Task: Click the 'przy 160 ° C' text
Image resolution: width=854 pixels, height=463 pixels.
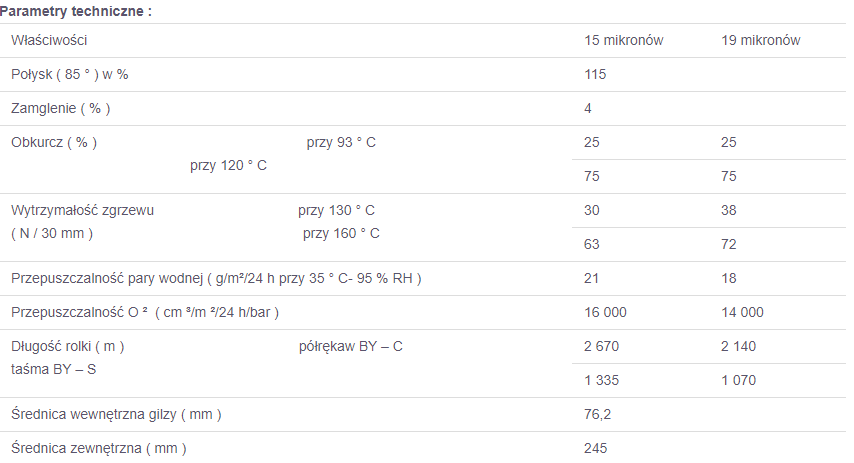Action: point(341,234)
